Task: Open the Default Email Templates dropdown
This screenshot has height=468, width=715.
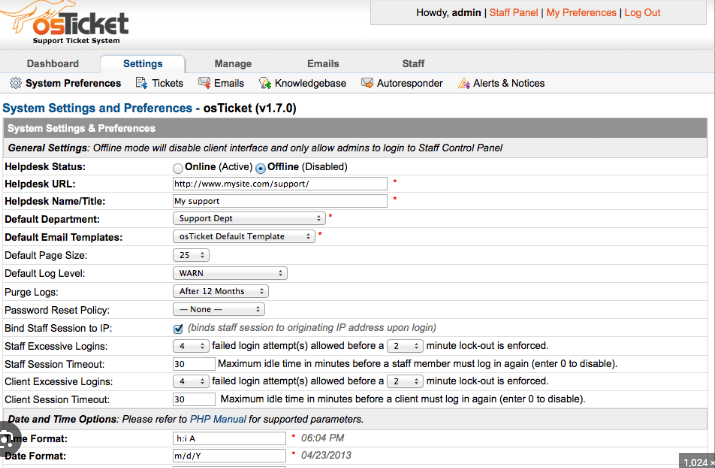Action: tap(244, 236)
